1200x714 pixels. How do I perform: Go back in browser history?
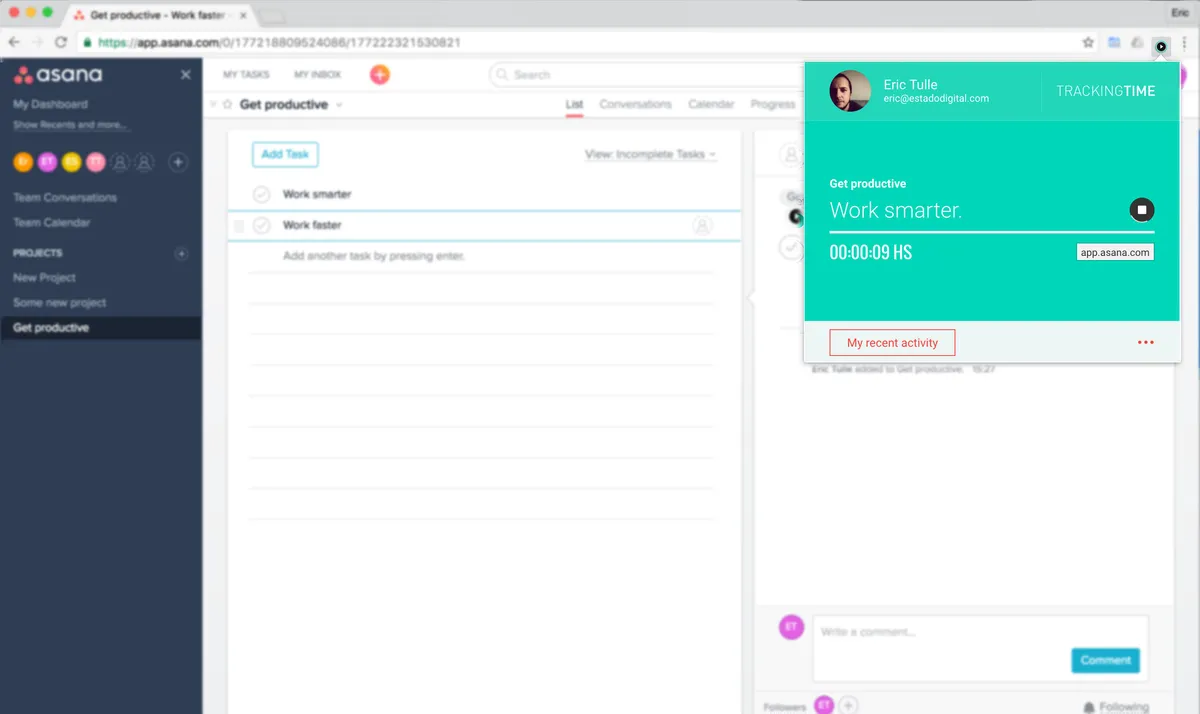(x=14, y=43)
